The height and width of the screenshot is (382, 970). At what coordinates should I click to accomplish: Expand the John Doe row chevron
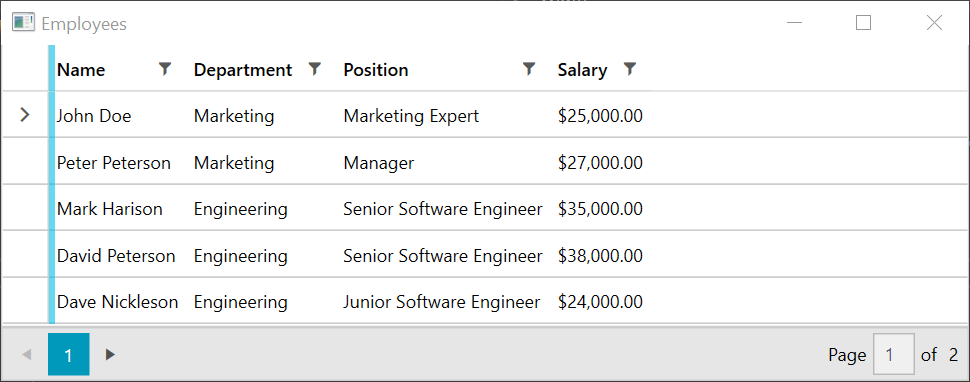coord(25,115)
